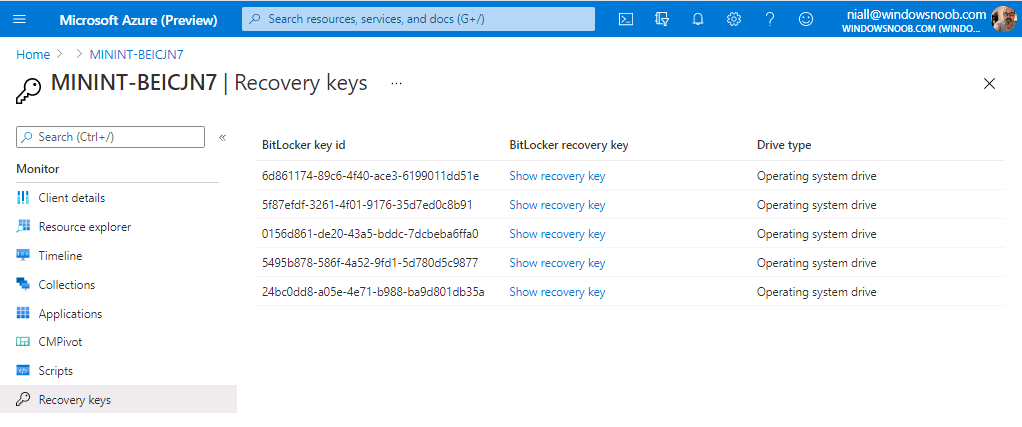Click the CMPivot icon

(23, 342)
